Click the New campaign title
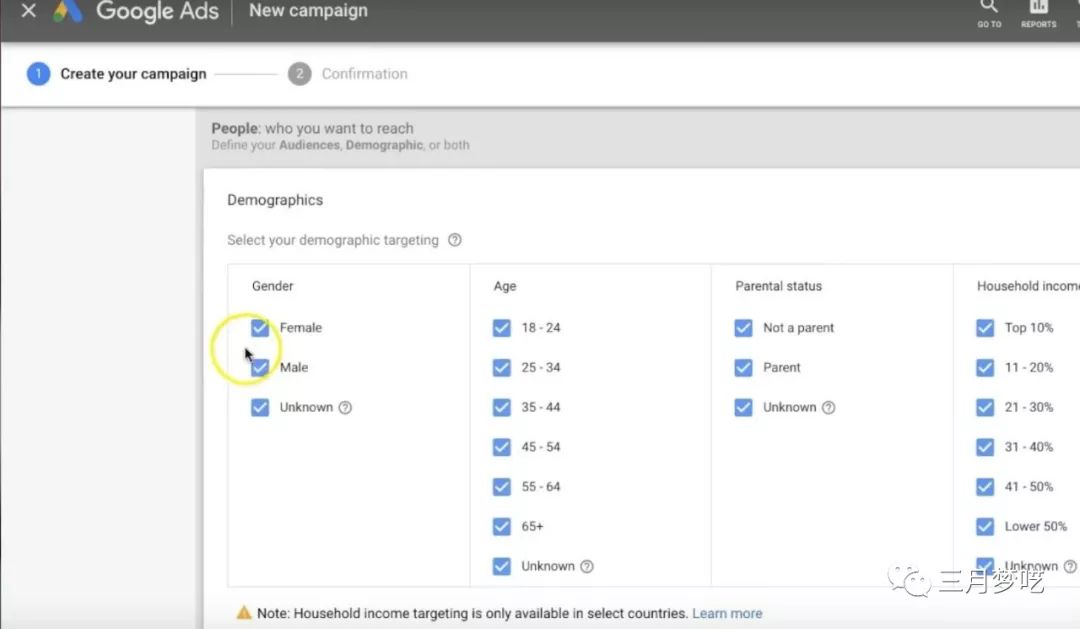 pos(308,11)
